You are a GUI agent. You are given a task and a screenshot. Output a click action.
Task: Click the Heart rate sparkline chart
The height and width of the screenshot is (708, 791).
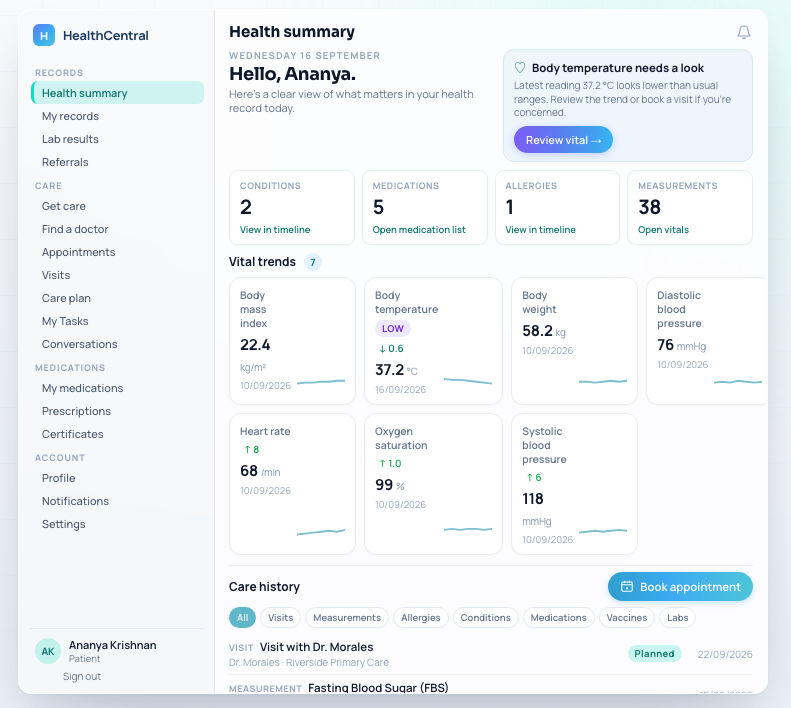click(x=321, y=531)
